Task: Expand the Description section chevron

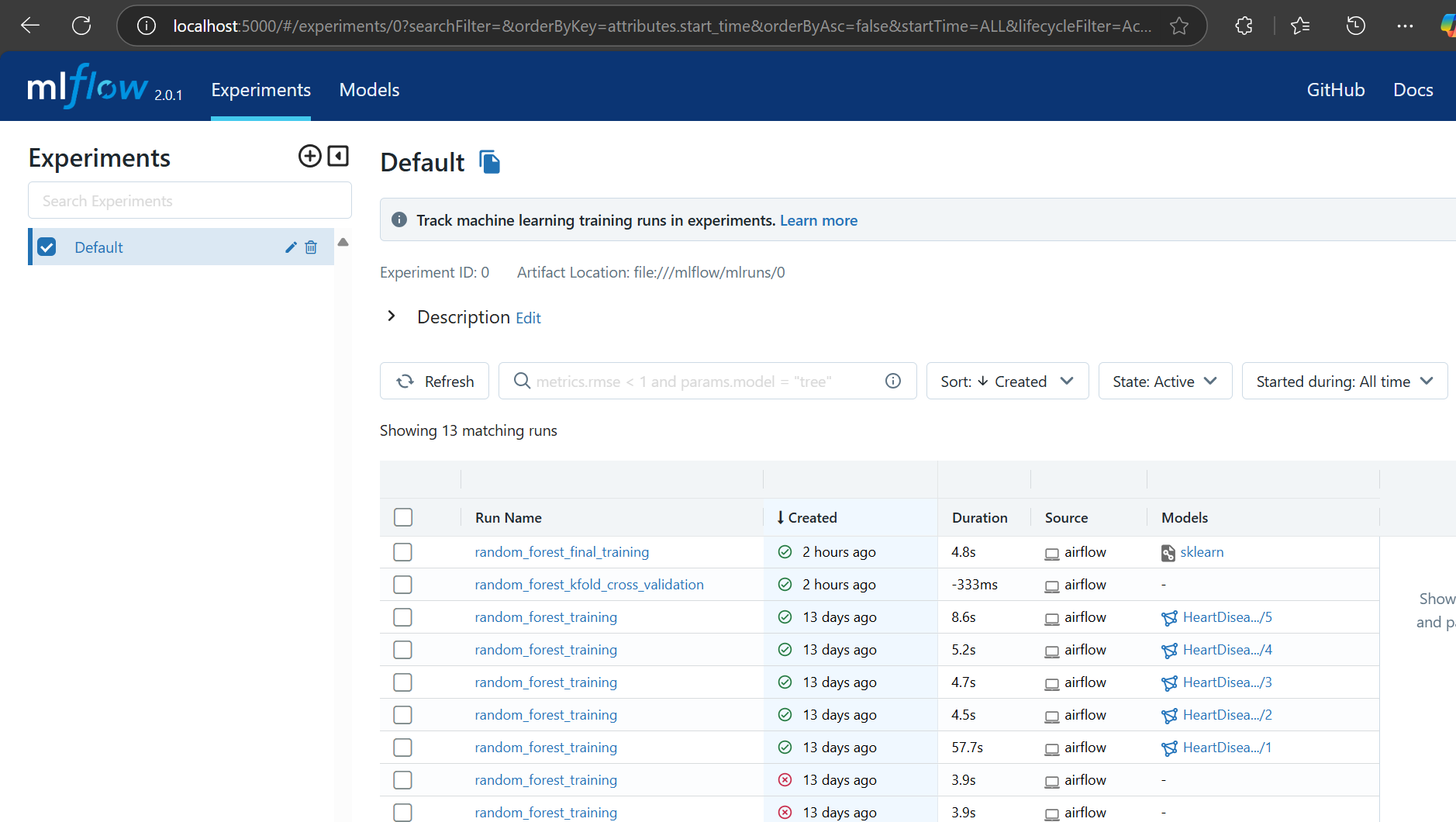Action: pyautogui.click(x=392, y=316)
